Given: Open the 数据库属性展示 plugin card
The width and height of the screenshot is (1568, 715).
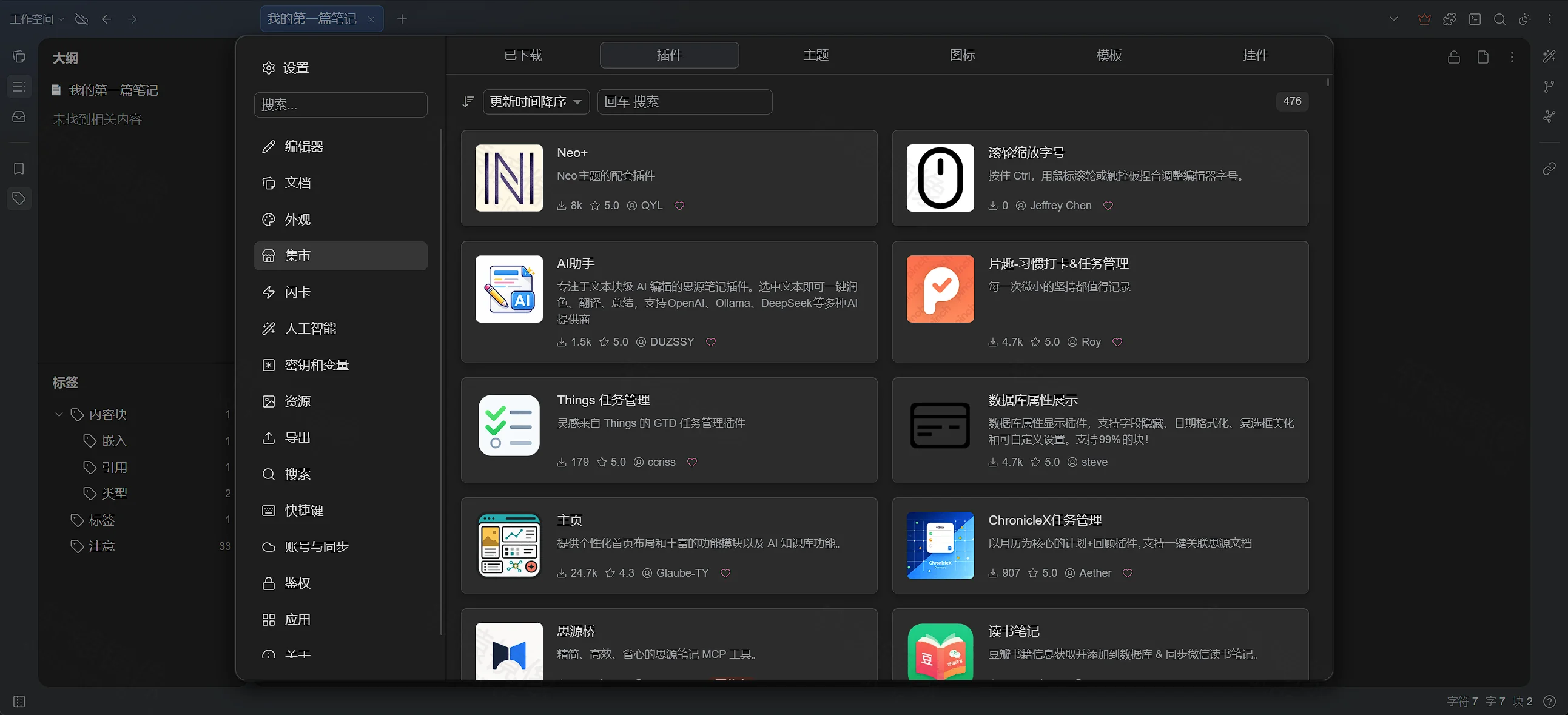Looking at the screenshot, I should click(x=1100, y=430).
